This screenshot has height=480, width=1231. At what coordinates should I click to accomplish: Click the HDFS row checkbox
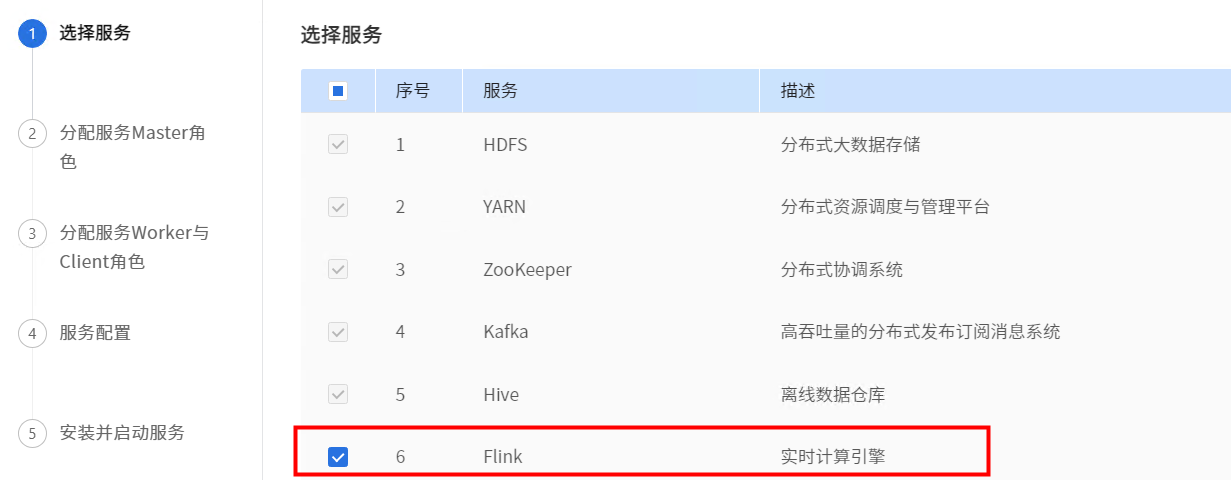point(338,145)
